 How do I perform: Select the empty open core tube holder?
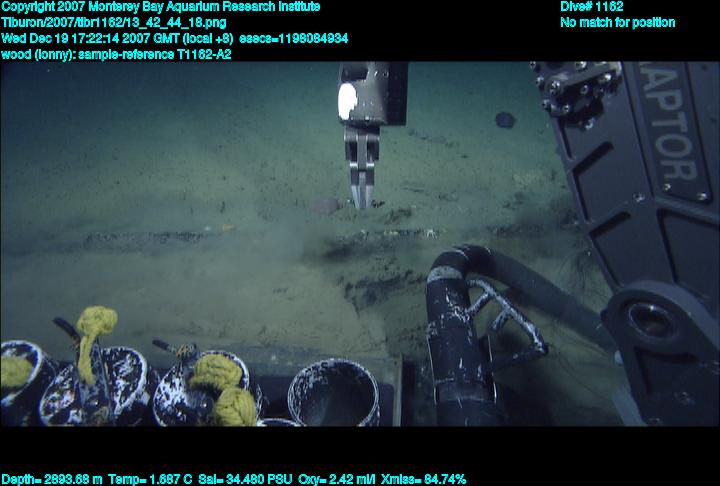[x=333, y=391]
